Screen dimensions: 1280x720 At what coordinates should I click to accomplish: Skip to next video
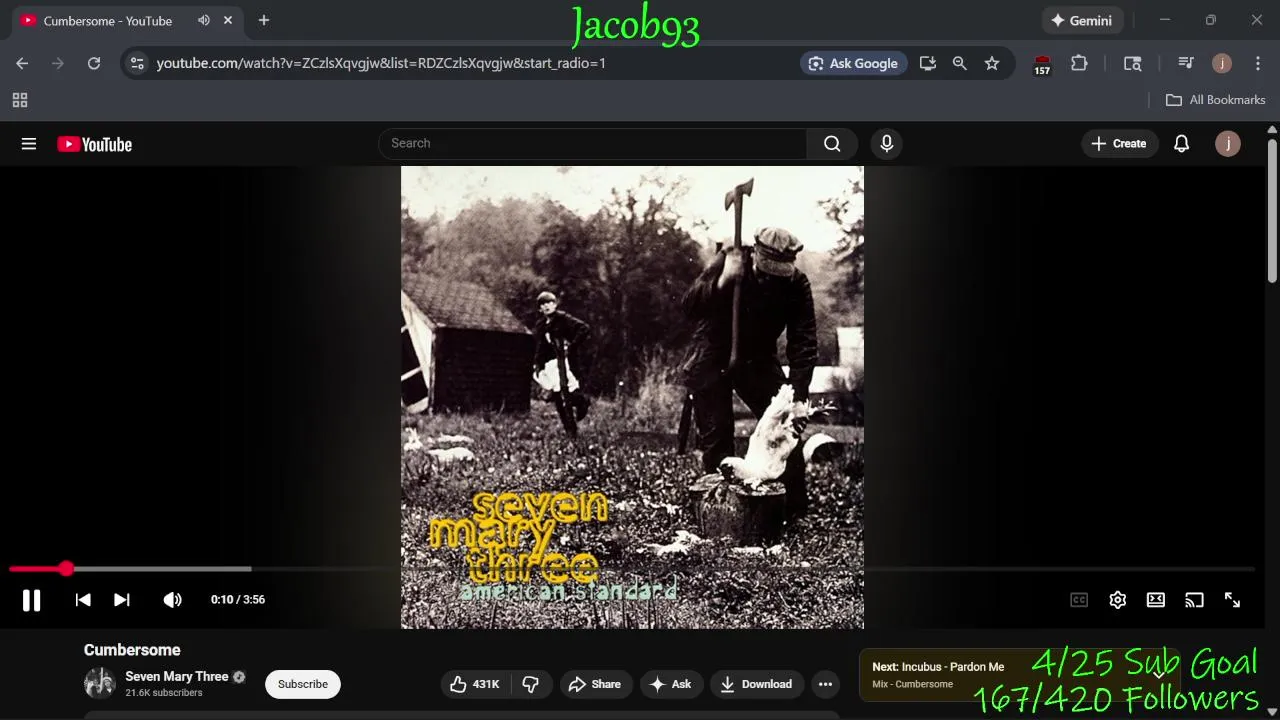(x=122, y=600)
